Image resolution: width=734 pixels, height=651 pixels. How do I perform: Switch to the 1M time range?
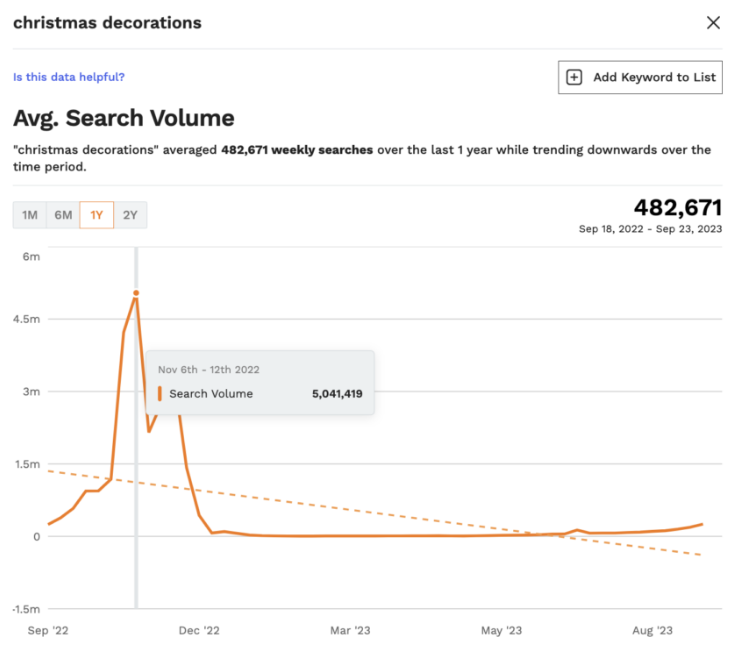coord(30,215)
